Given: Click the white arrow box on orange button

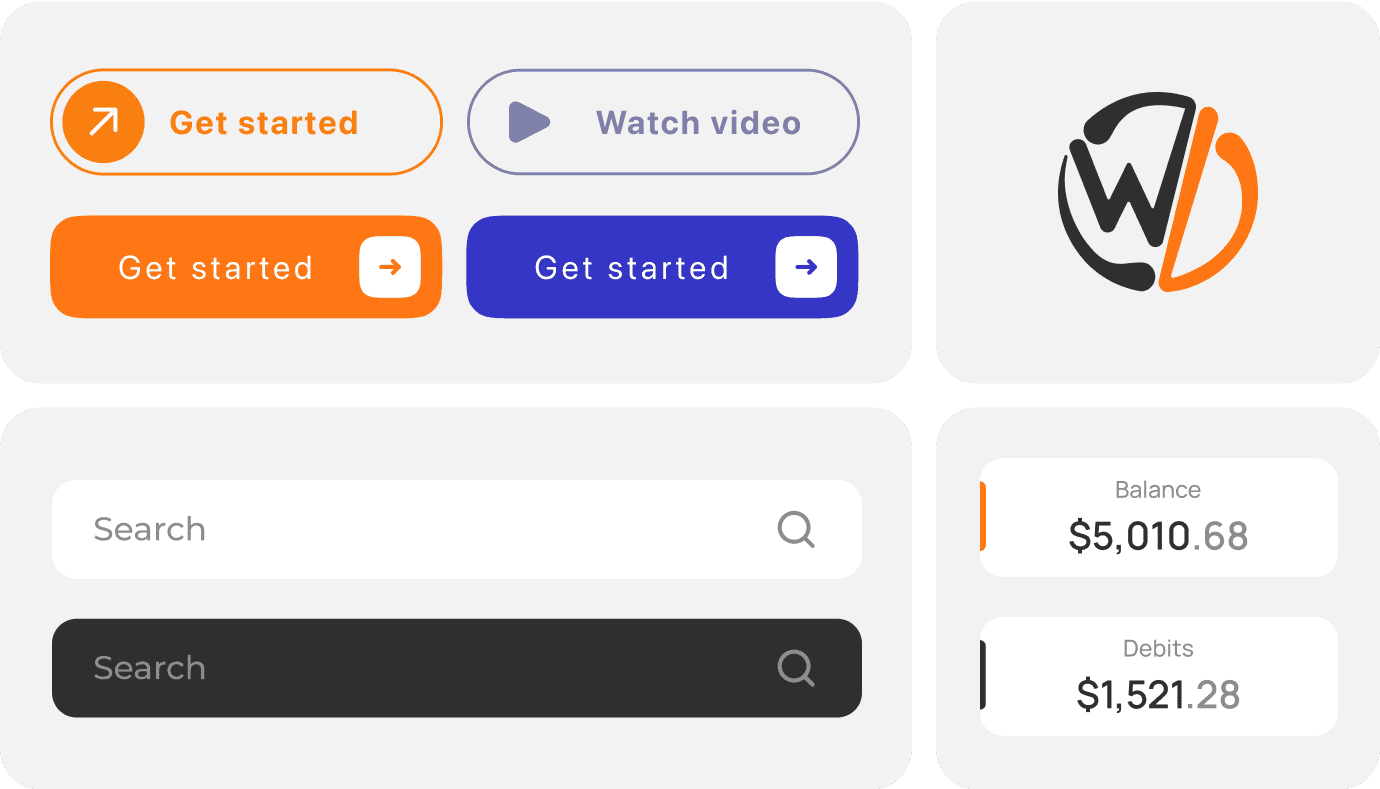Looking at the screenshot, I should coord(390,267).
